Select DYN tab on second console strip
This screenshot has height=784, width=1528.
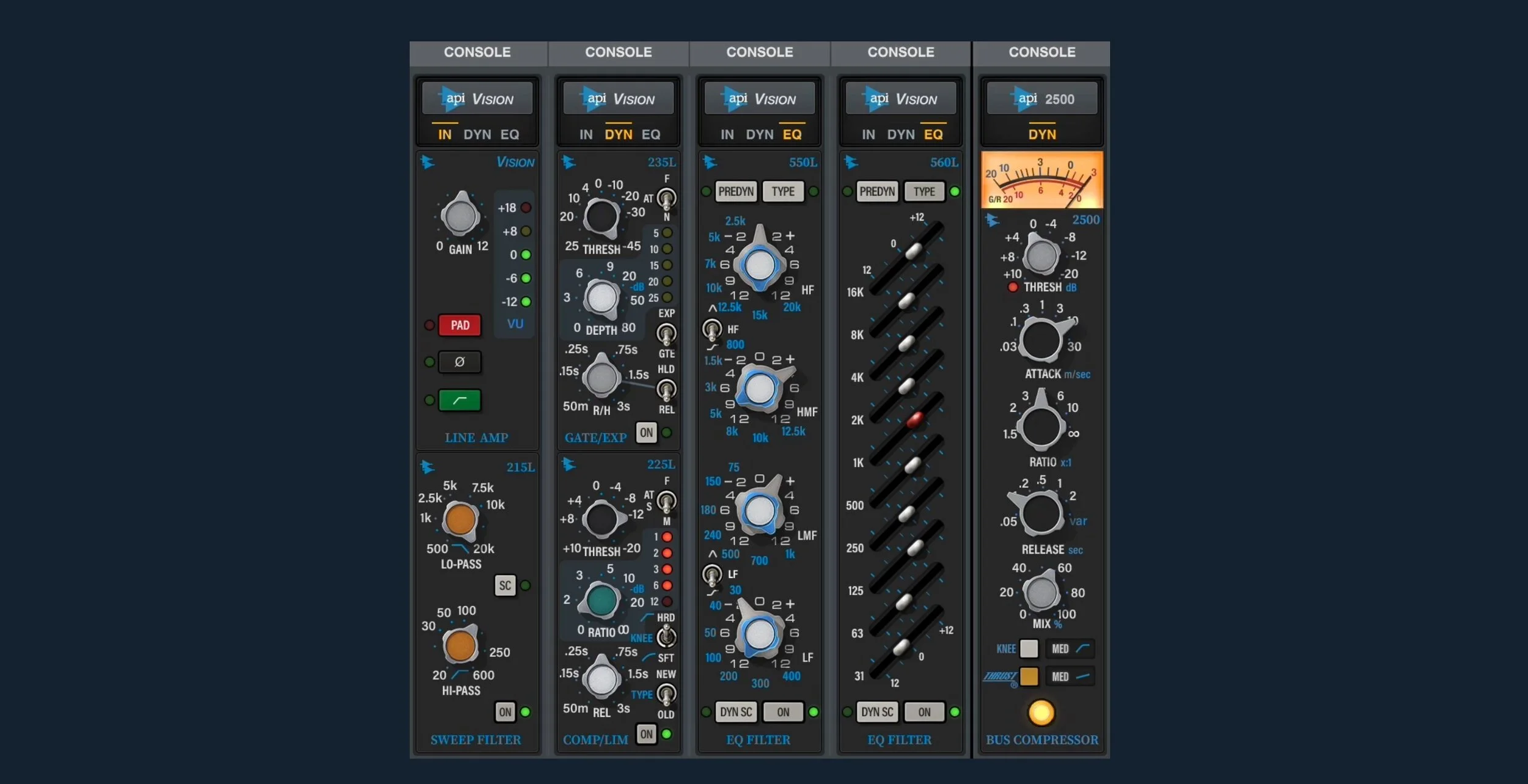[619, 134]
